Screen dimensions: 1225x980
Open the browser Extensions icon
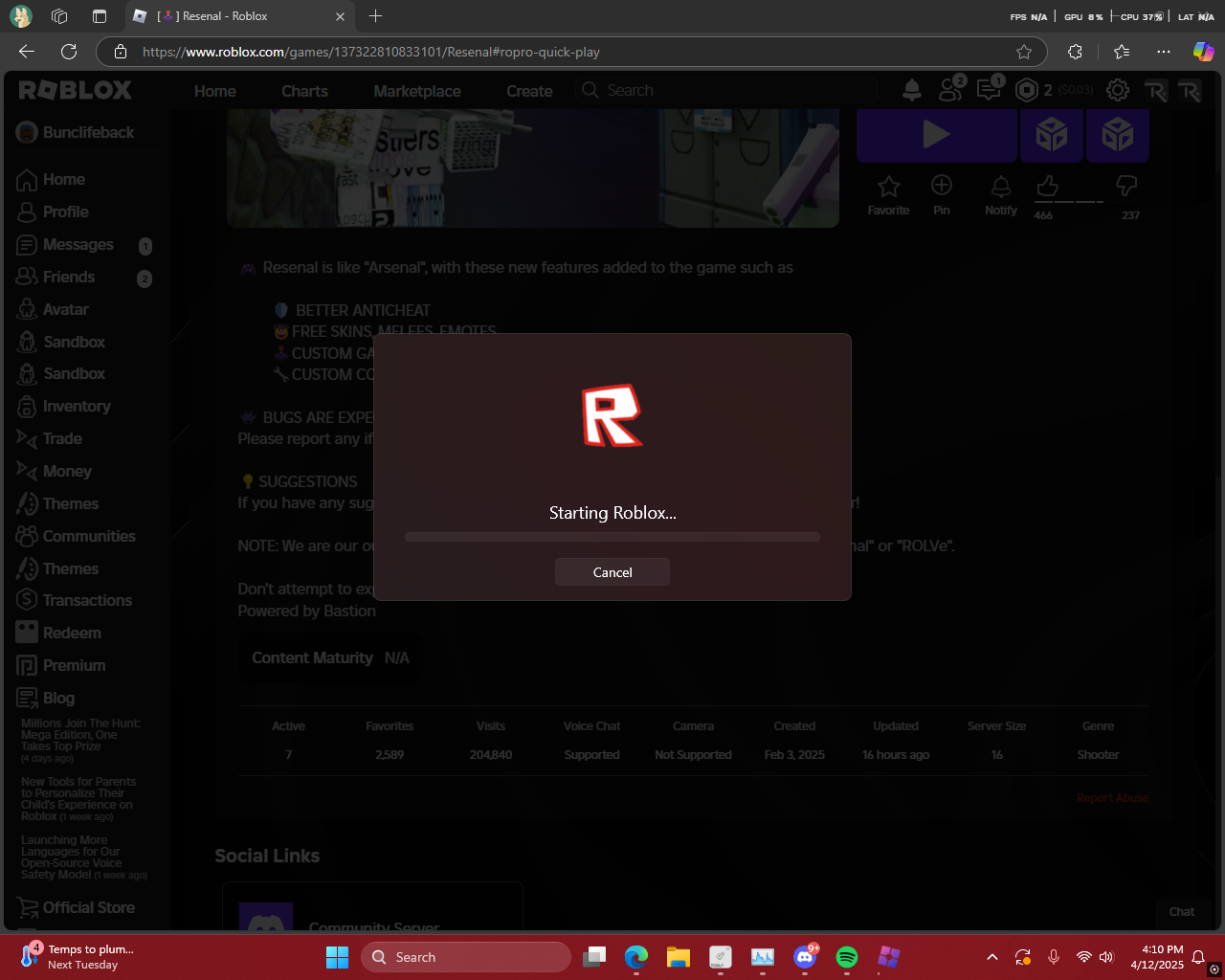[1075, 52]
